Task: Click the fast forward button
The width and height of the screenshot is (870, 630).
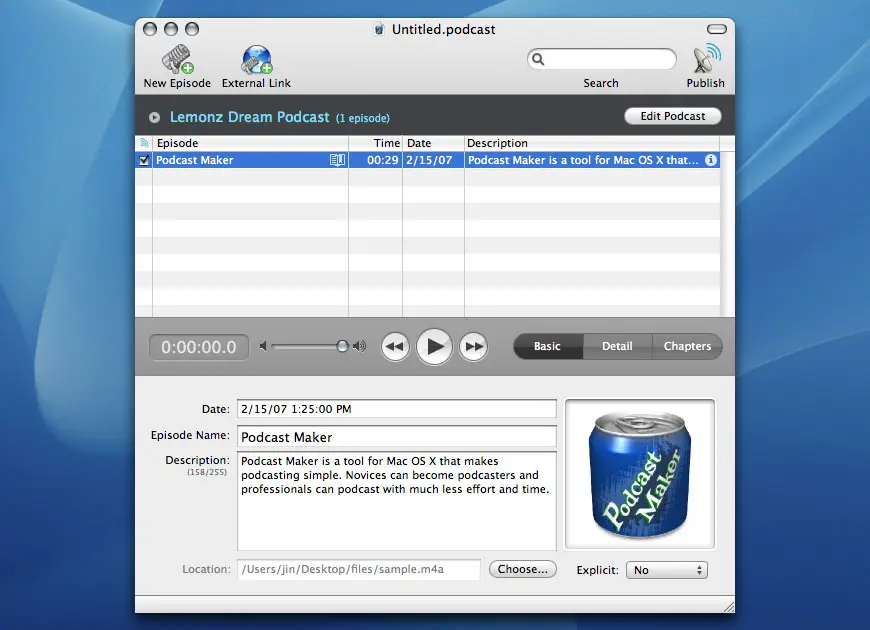Action: pyautogui.click(x=473, y=346)
